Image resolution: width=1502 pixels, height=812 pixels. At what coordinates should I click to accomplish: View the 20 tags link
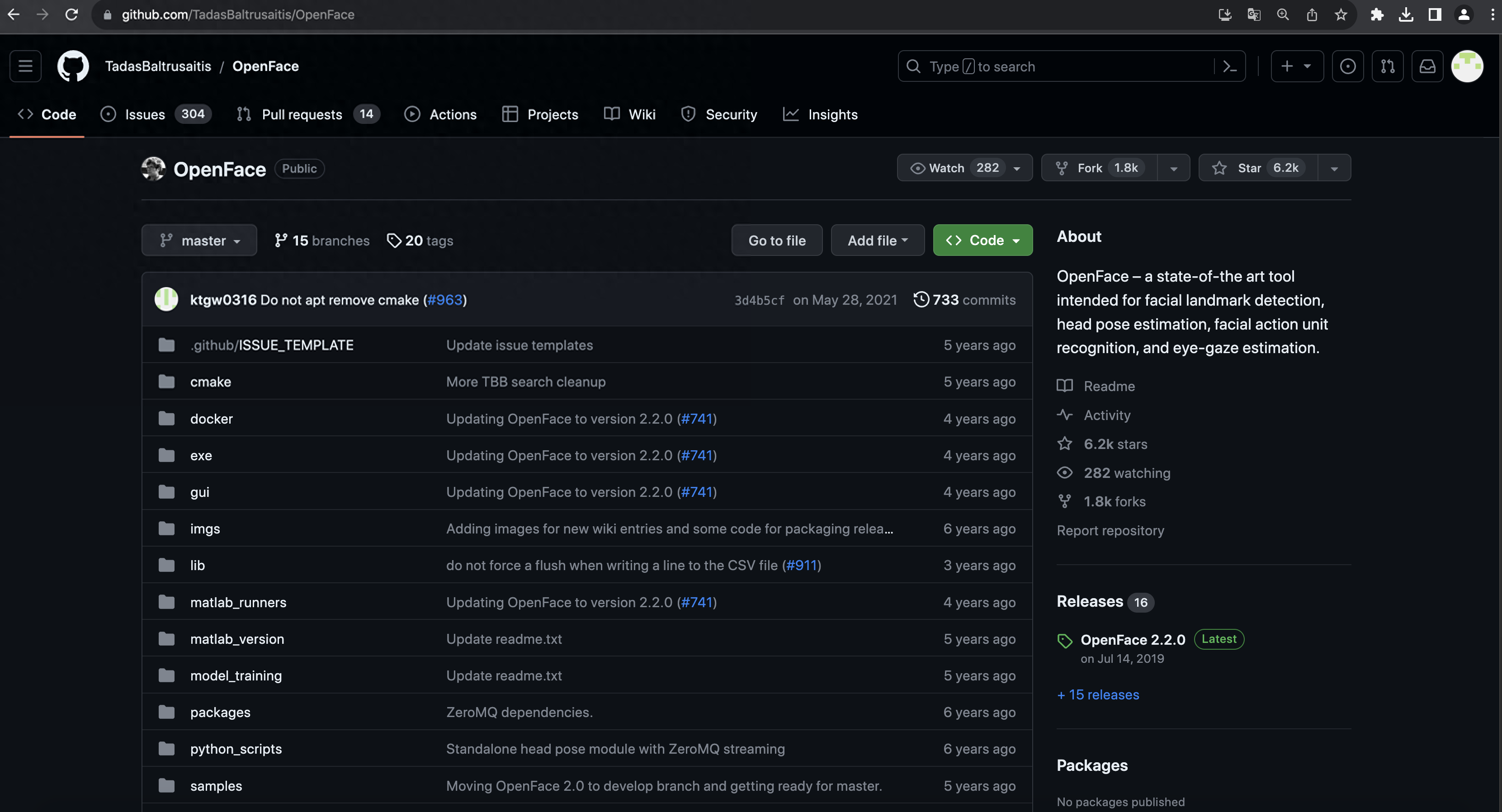tap(420, 240)
